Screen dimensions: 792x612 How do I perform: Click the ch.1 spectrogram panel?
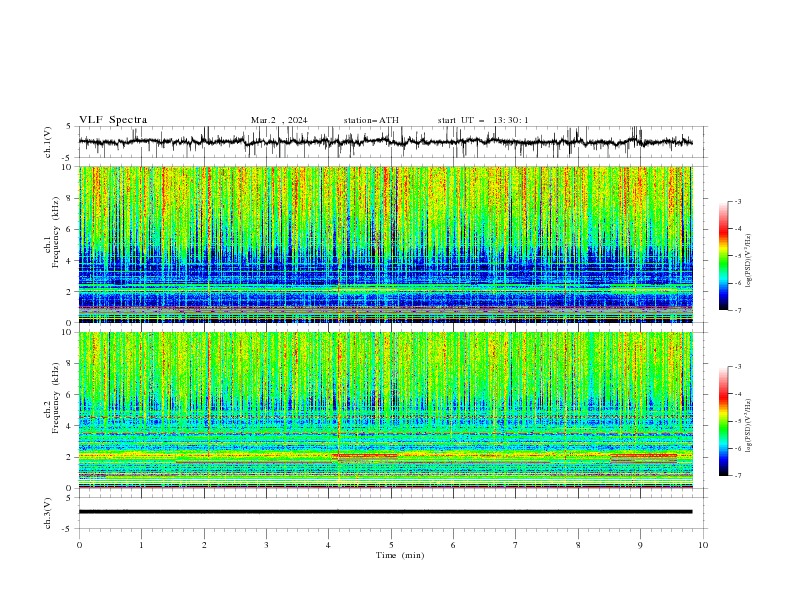pyautogui.click(x=385, y=244)
